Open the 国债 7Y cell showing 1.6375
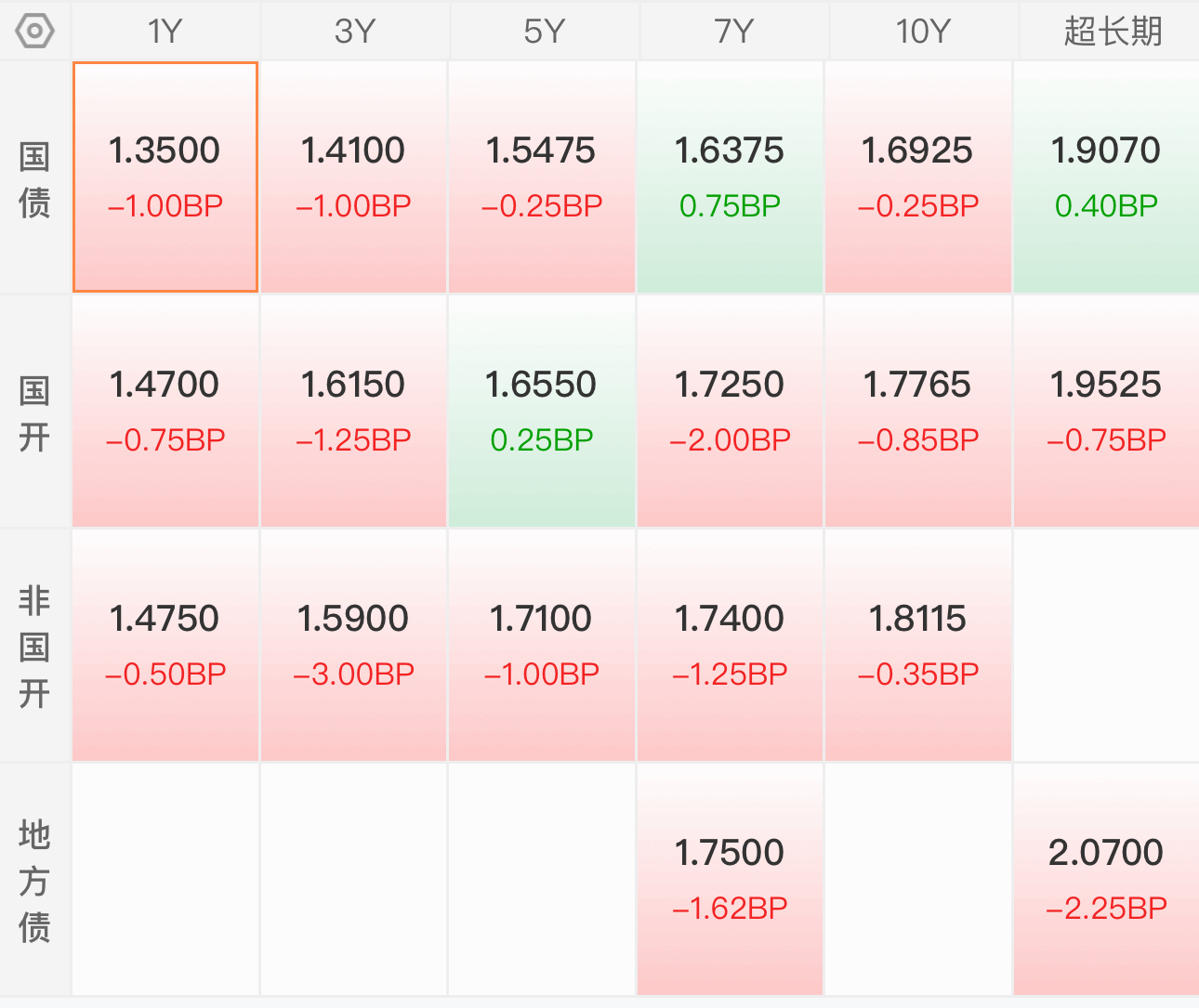The image size is (1199, 1008). [730, 177]
